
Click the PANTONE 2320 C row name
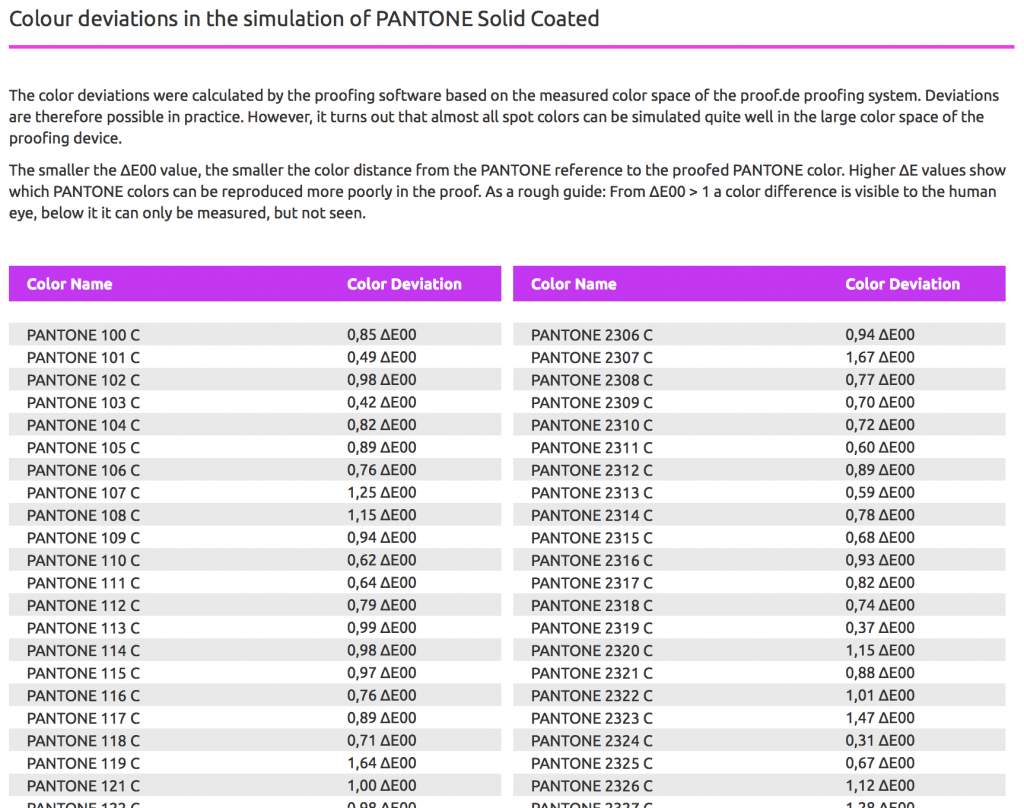pyautogui.click(x=592, y=651)
